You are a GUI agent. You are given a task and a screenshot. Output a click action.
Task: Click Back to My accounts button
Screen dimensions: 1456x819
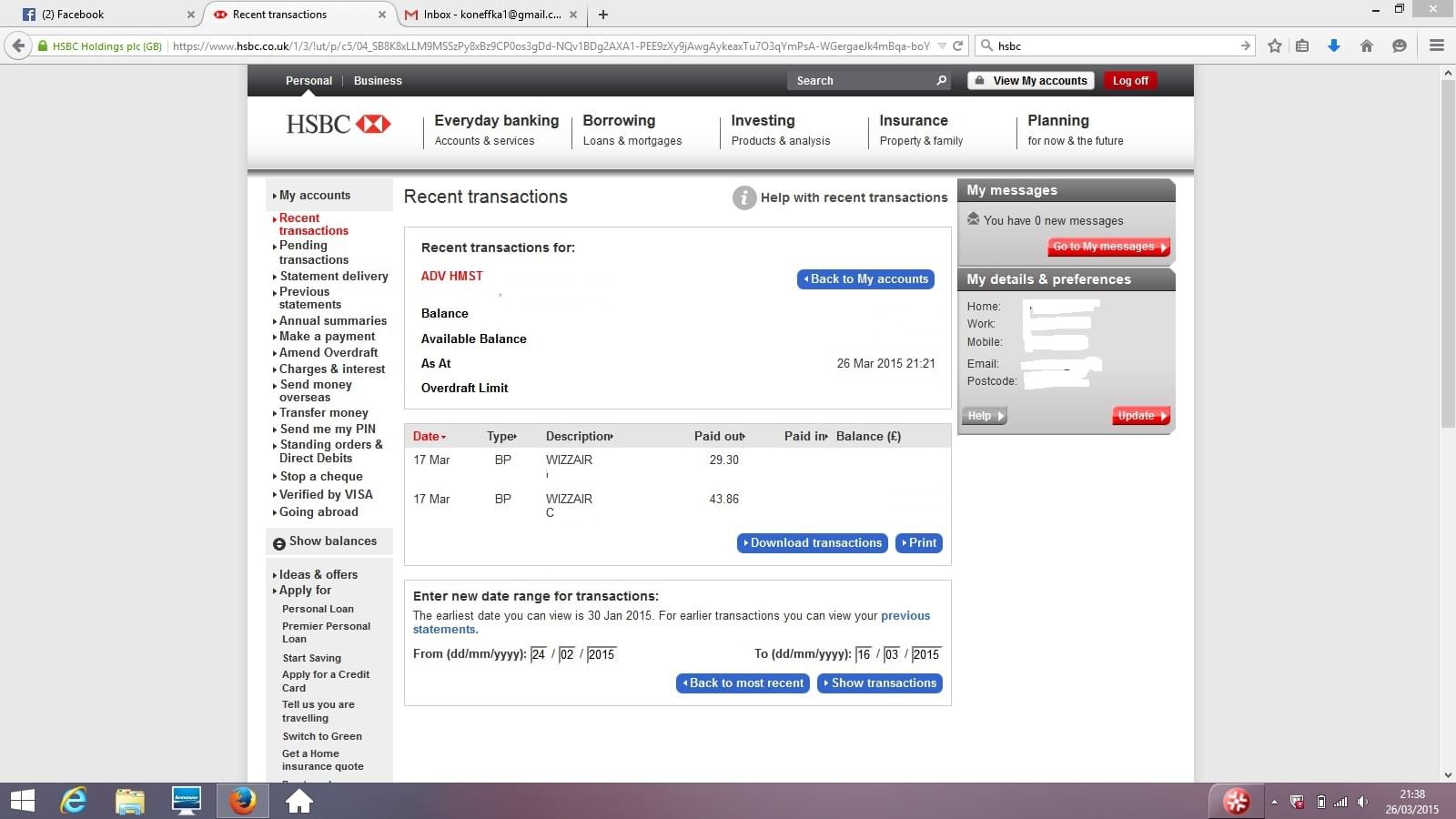(x=865, y=279)
